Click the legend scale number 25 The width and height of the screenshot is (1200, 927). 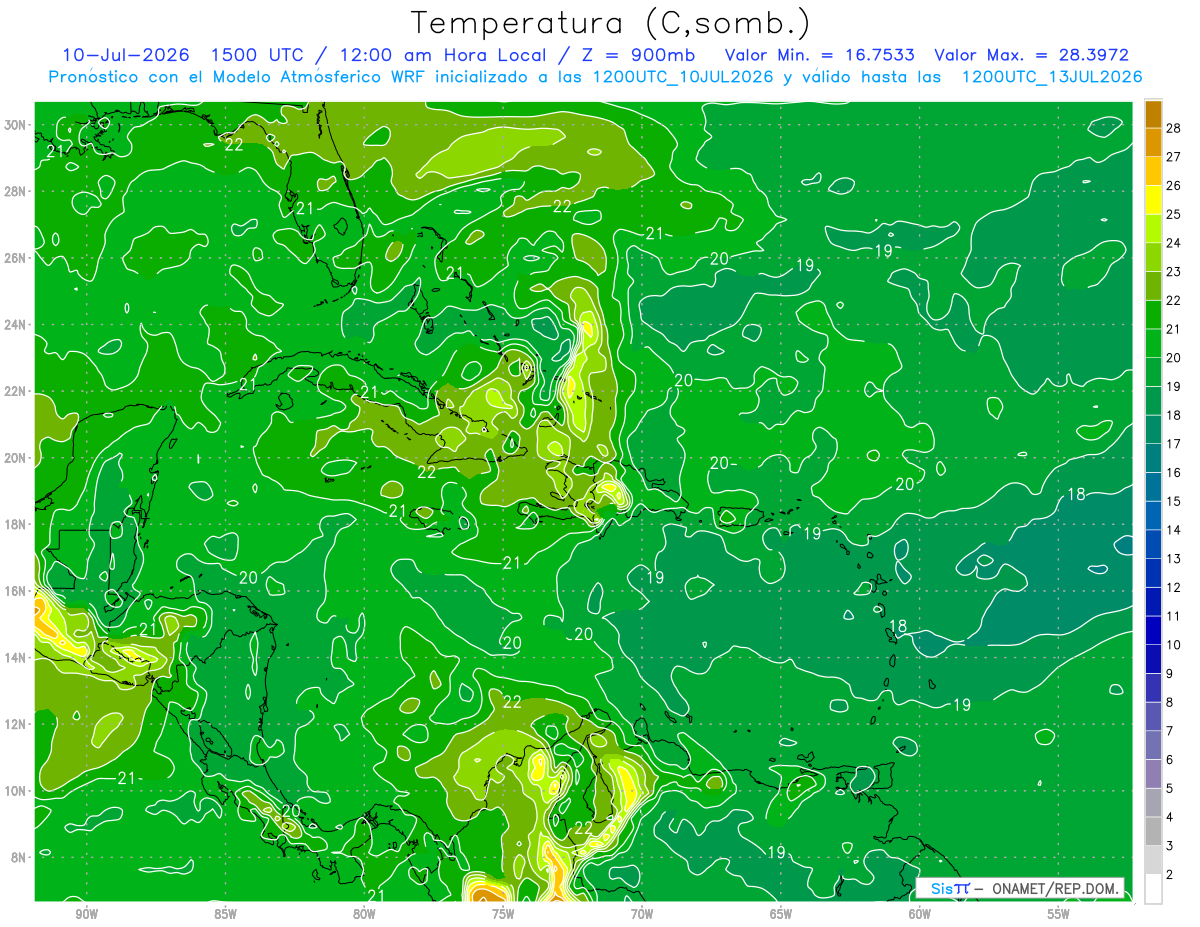pyautogui.click(x=1173, y=214)
